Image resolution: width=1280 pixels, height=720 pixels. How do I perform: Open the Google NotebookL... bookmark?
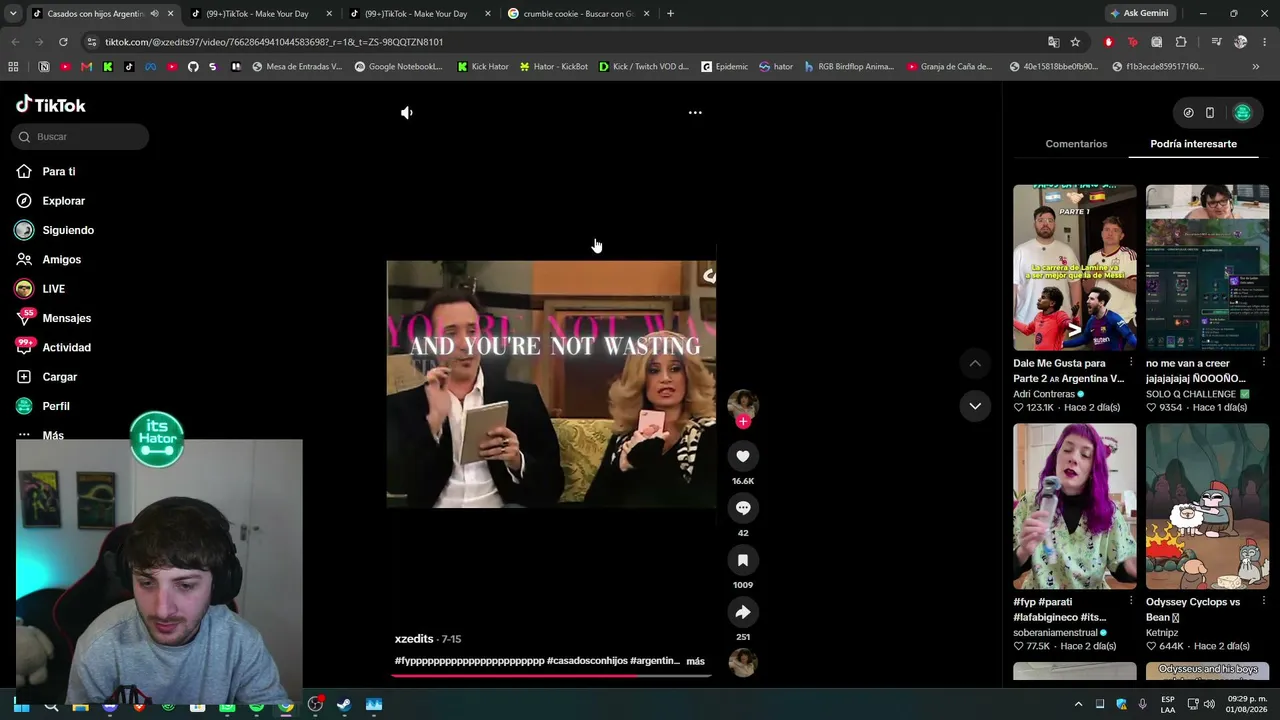pos(398,67)
